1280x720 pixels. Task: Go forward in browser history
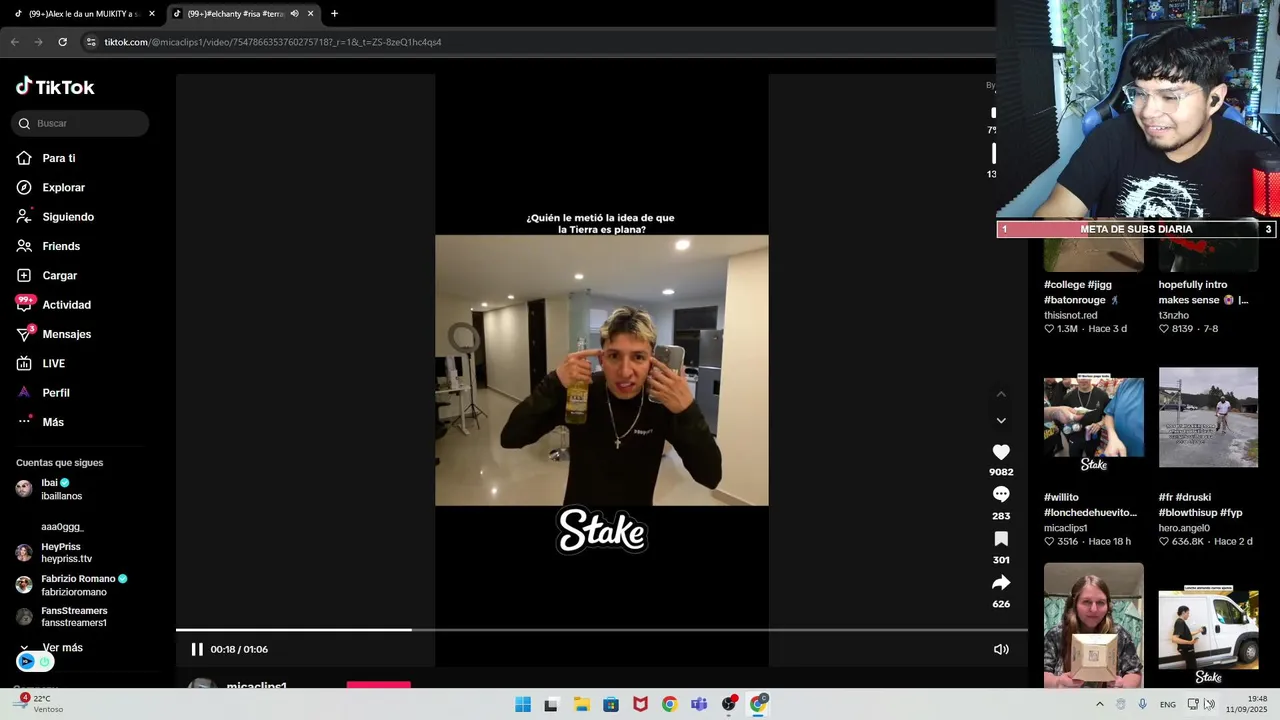pyautogui.click(x=38, y=42)
